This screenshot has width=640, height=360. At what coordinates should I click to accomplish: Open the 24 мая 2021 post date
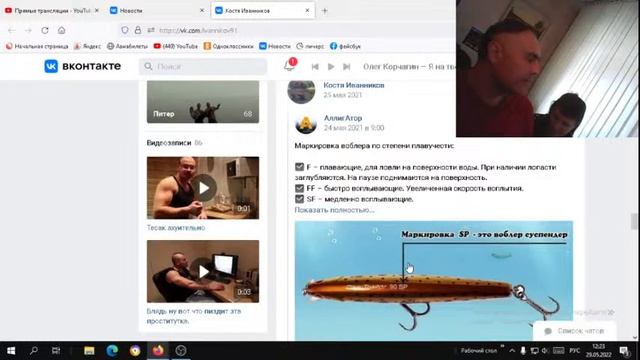click(354, 128)
